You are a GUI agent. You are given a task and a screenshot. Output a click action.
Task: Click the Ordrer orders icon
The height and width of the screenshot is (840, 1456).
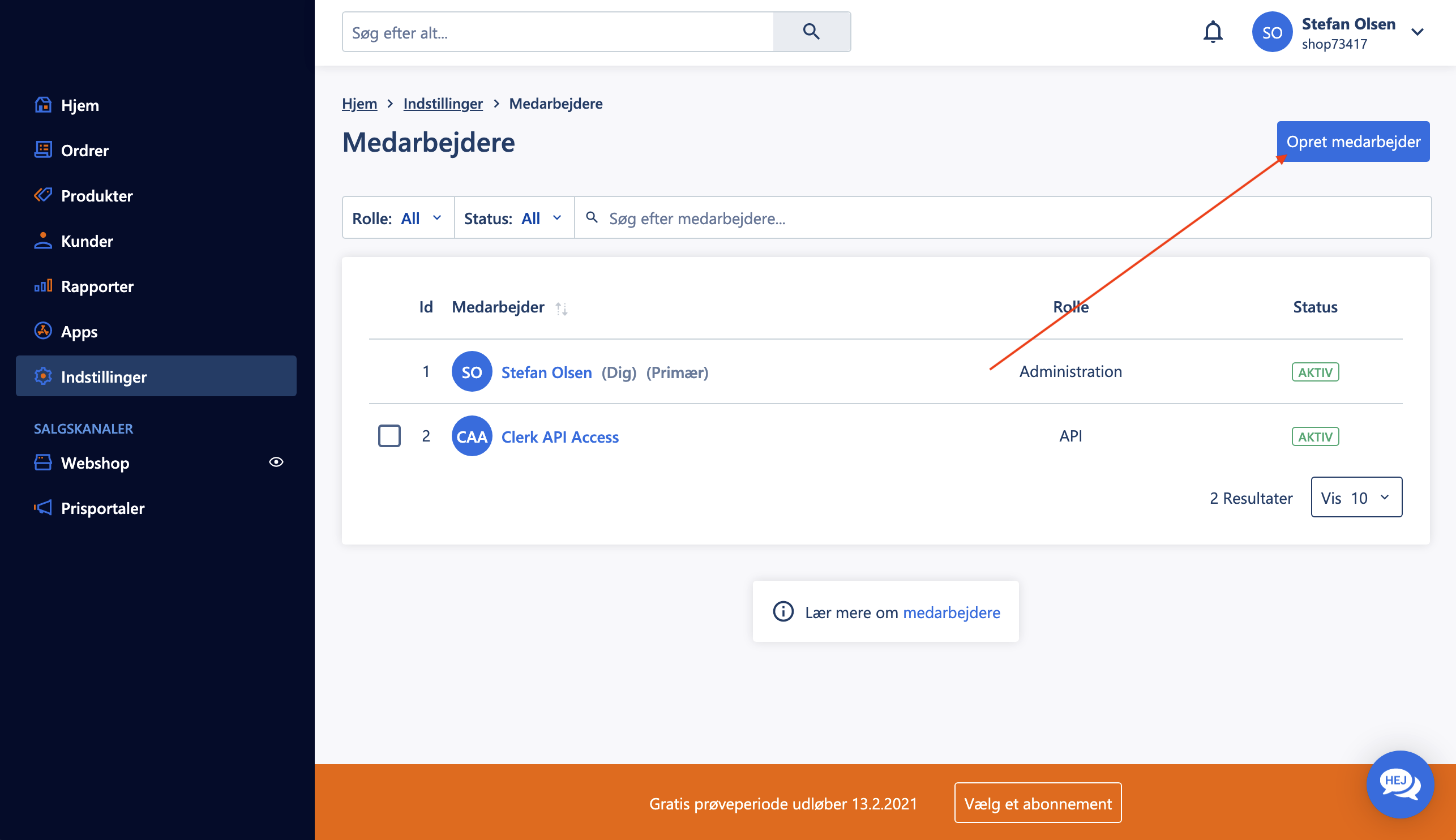[x=43, y=150]
